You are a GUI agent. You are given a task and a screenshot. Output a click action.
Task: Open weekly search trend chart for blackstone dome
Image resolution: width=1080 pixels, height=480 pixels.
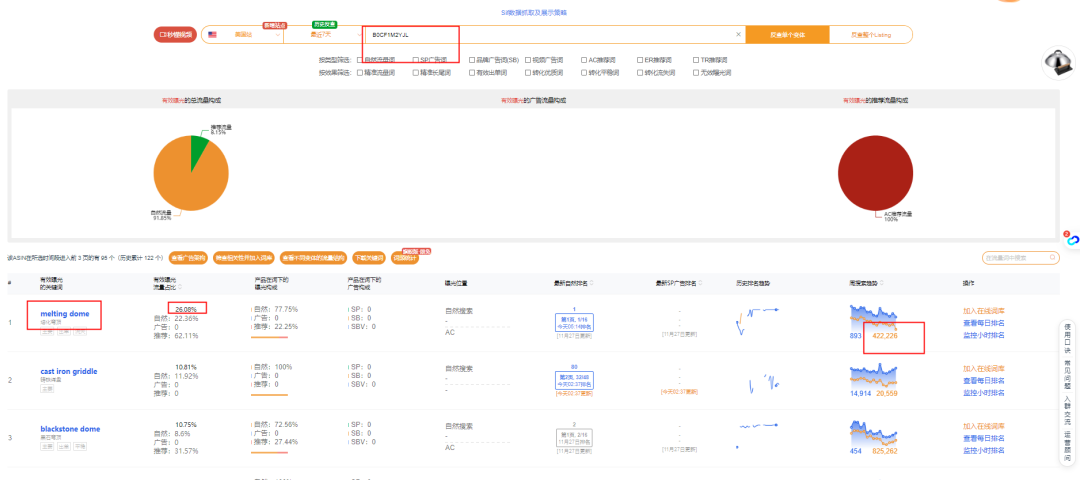tap(873, 434)
